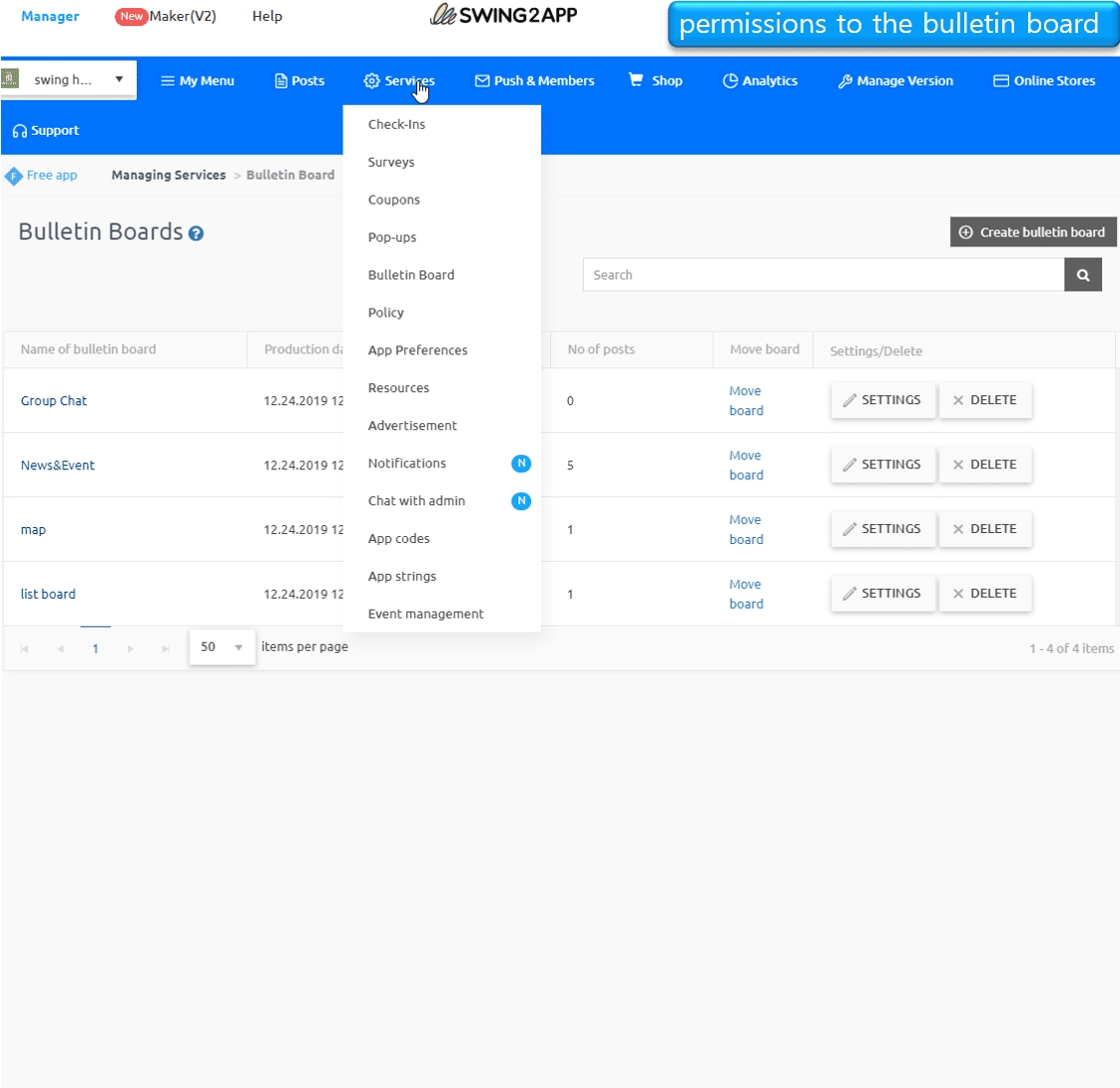The image size is (1120, 1088).
Task: Click the Create bulletin board button
Action: [1033, 233]
